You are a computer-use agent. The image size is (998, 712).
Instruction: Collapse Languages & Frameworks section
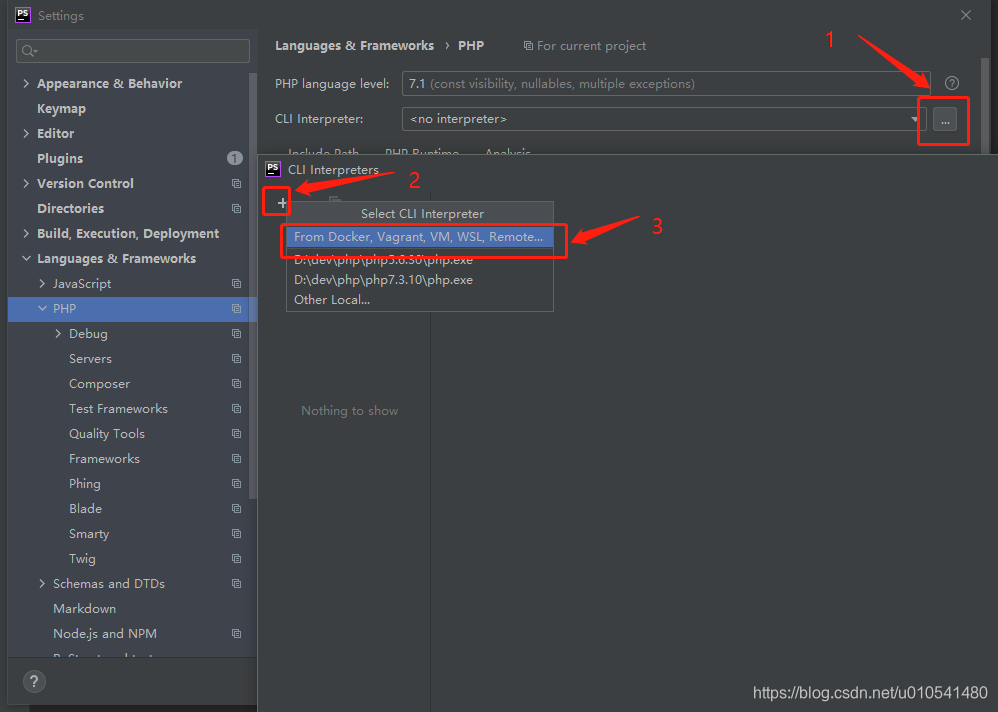coord(25,258)
